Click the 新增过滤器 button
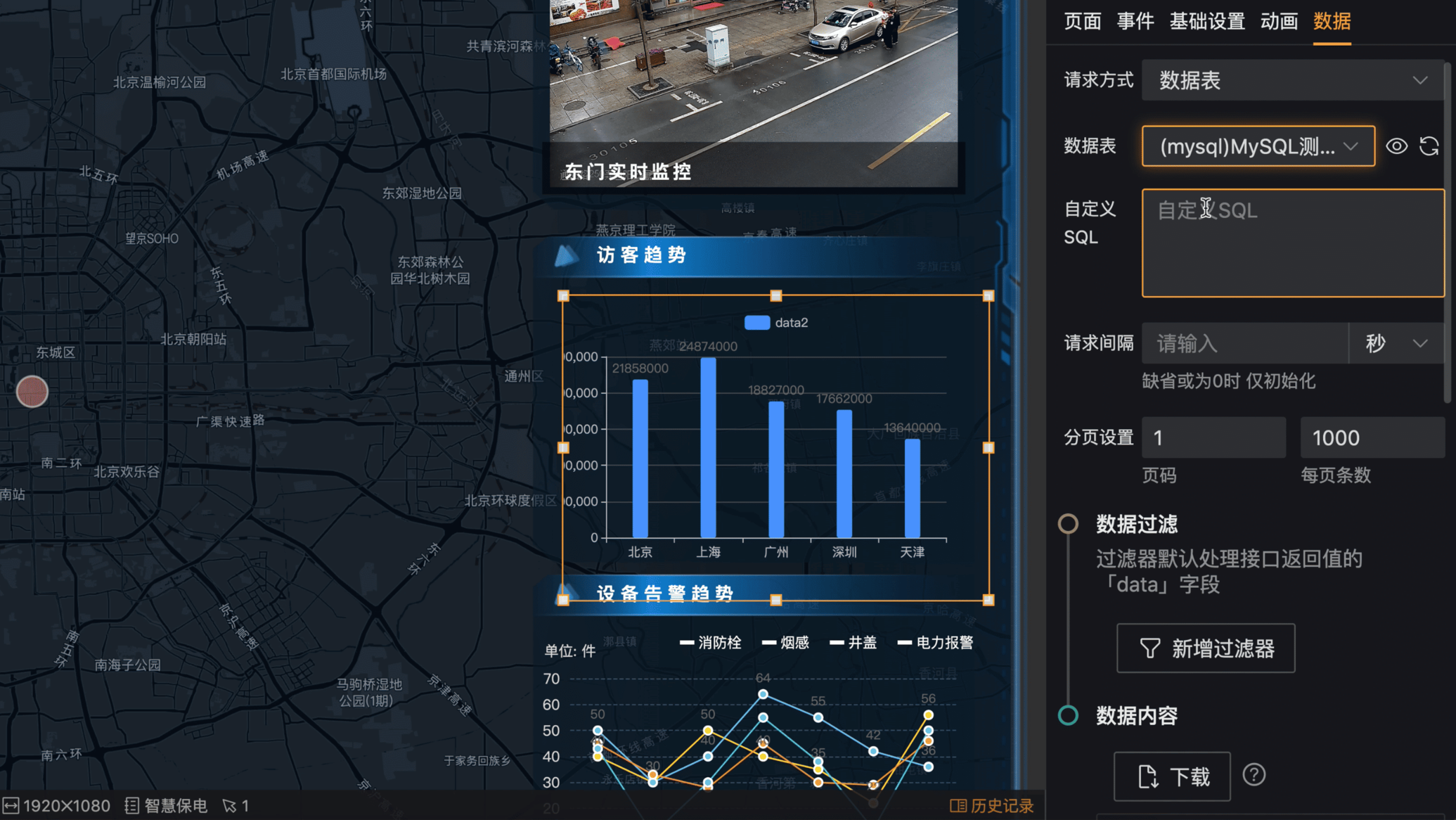The height and width of the screenshot is (820, 1456). coord(1205,648)
